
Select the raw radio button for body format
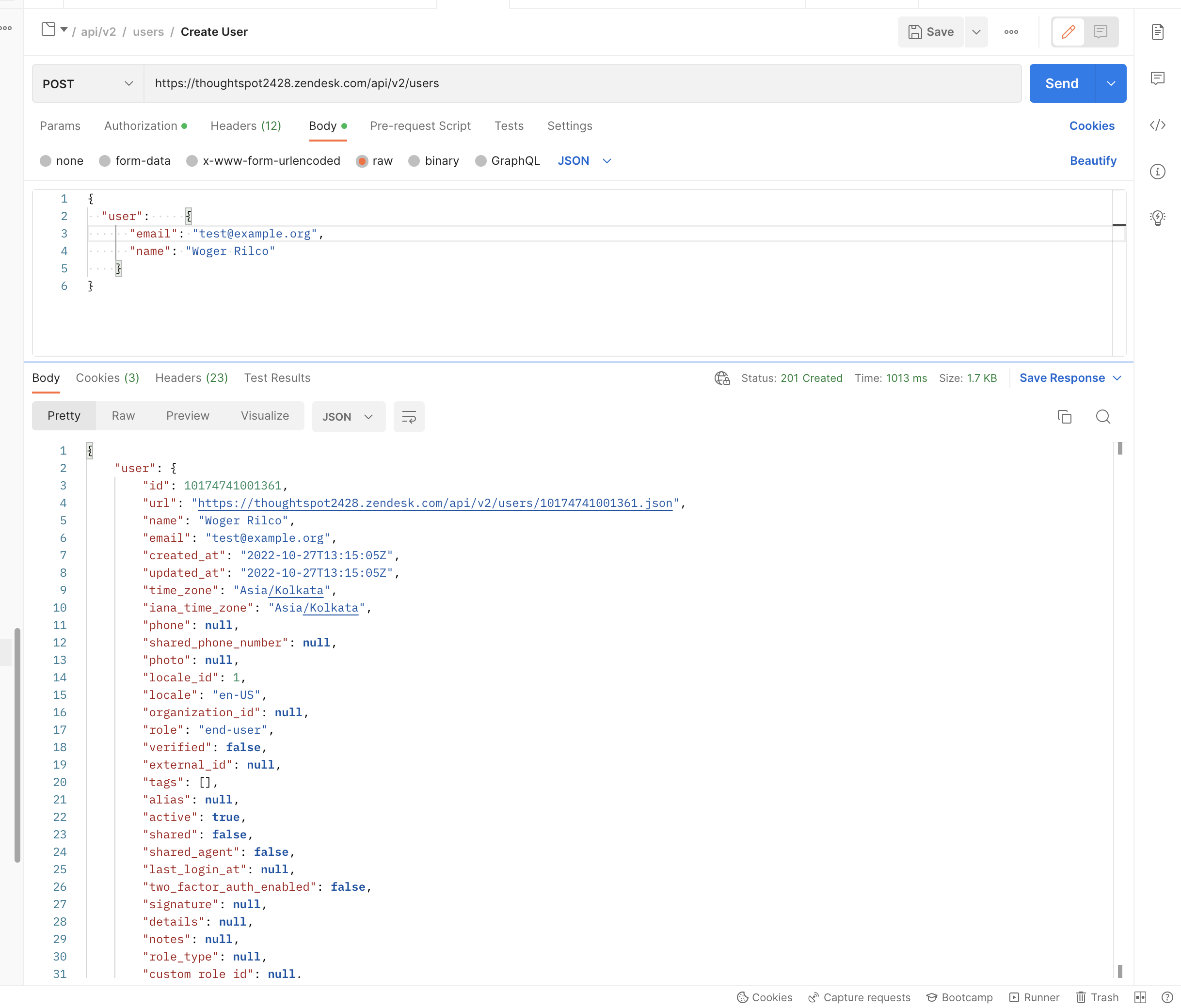[x=362, y=161]
